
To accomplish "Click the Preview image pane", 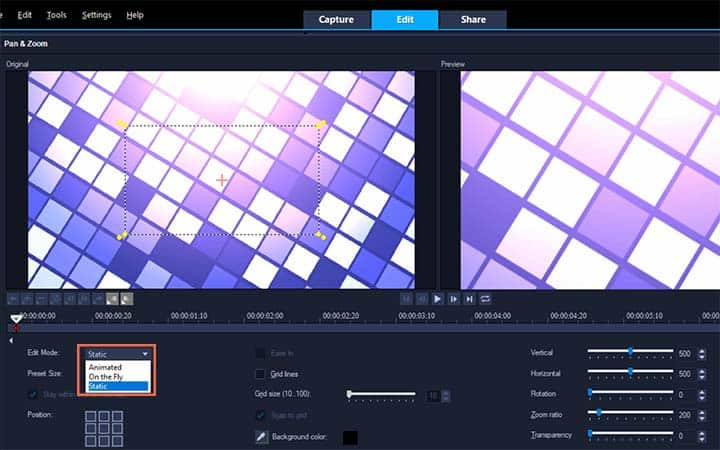I will click(591, 180).
